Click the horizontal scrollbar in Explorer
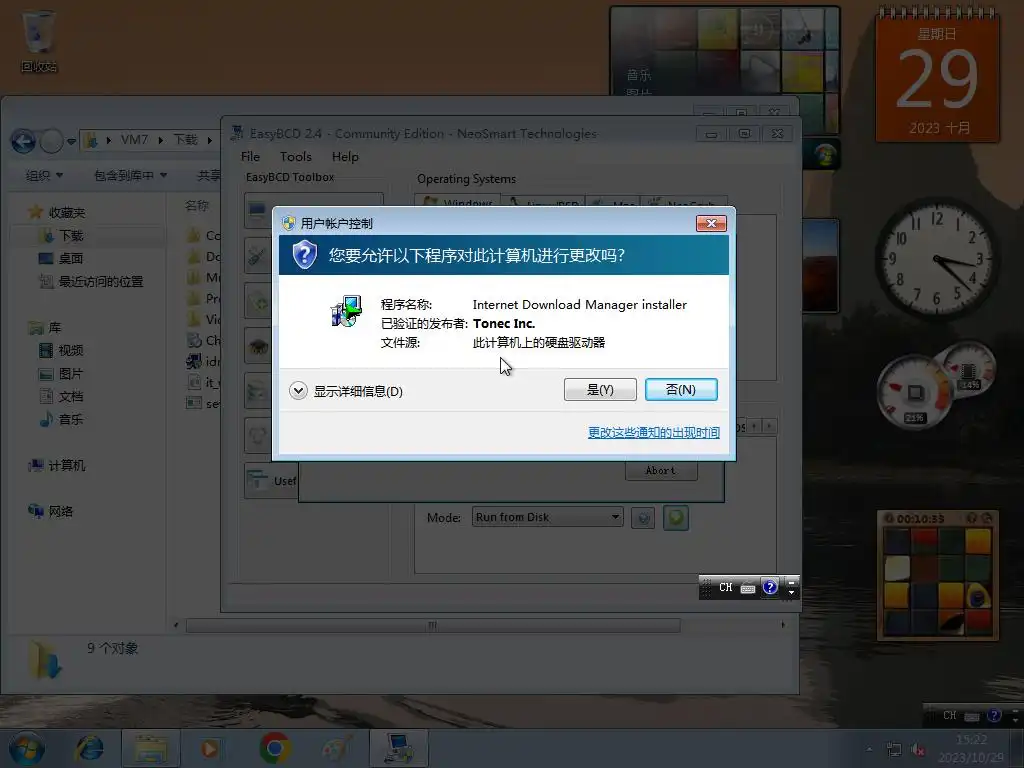Viewport: 1024px width, 768px height. pos(432,626)
